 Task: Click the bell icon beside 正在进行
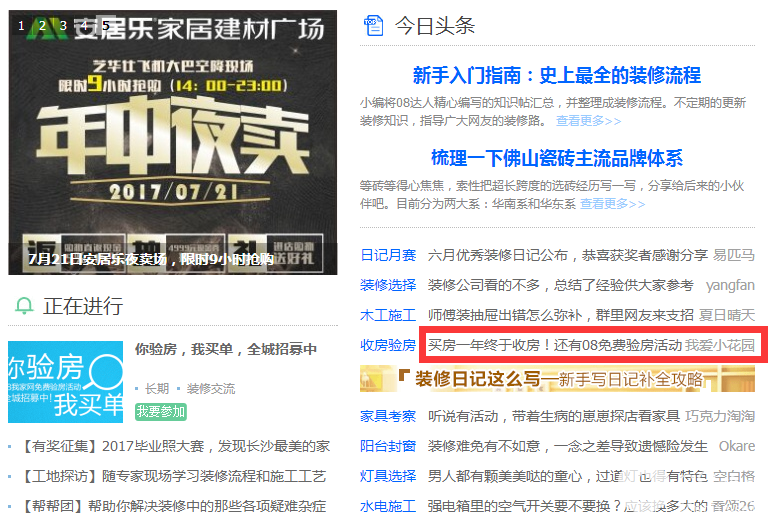coord(24,306)
